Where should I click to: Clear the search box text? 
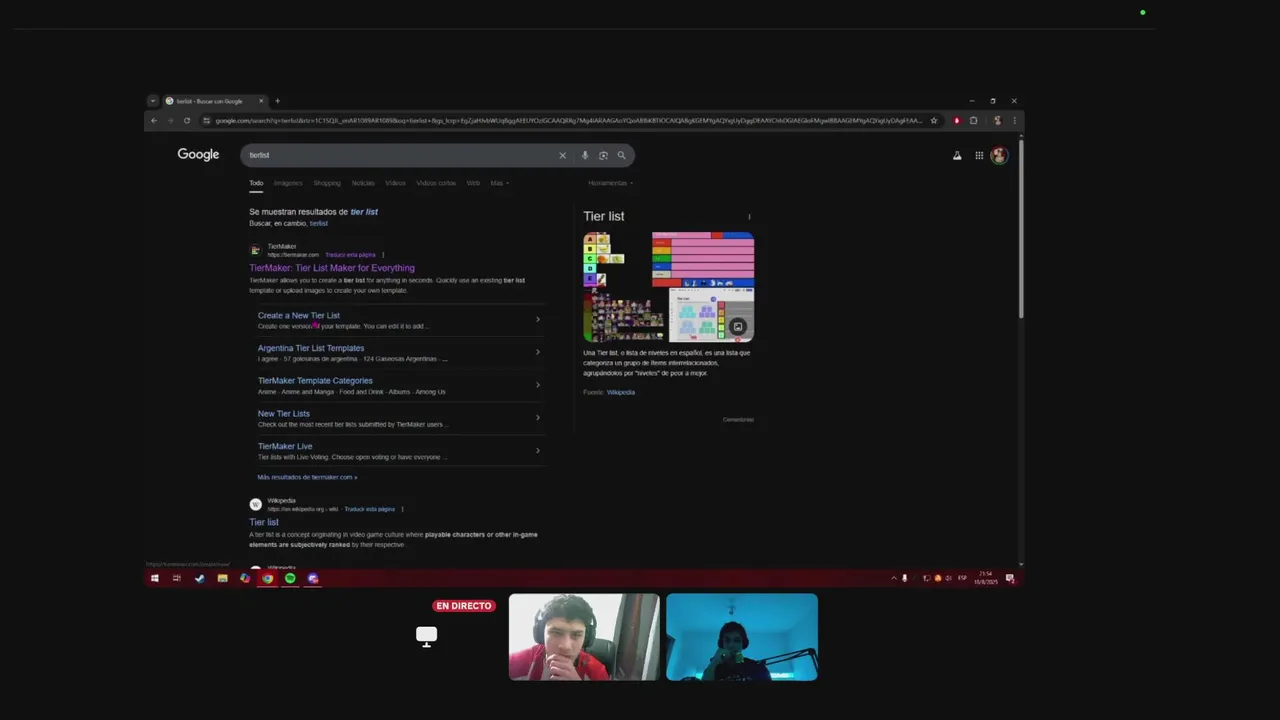tap(562, 155)
